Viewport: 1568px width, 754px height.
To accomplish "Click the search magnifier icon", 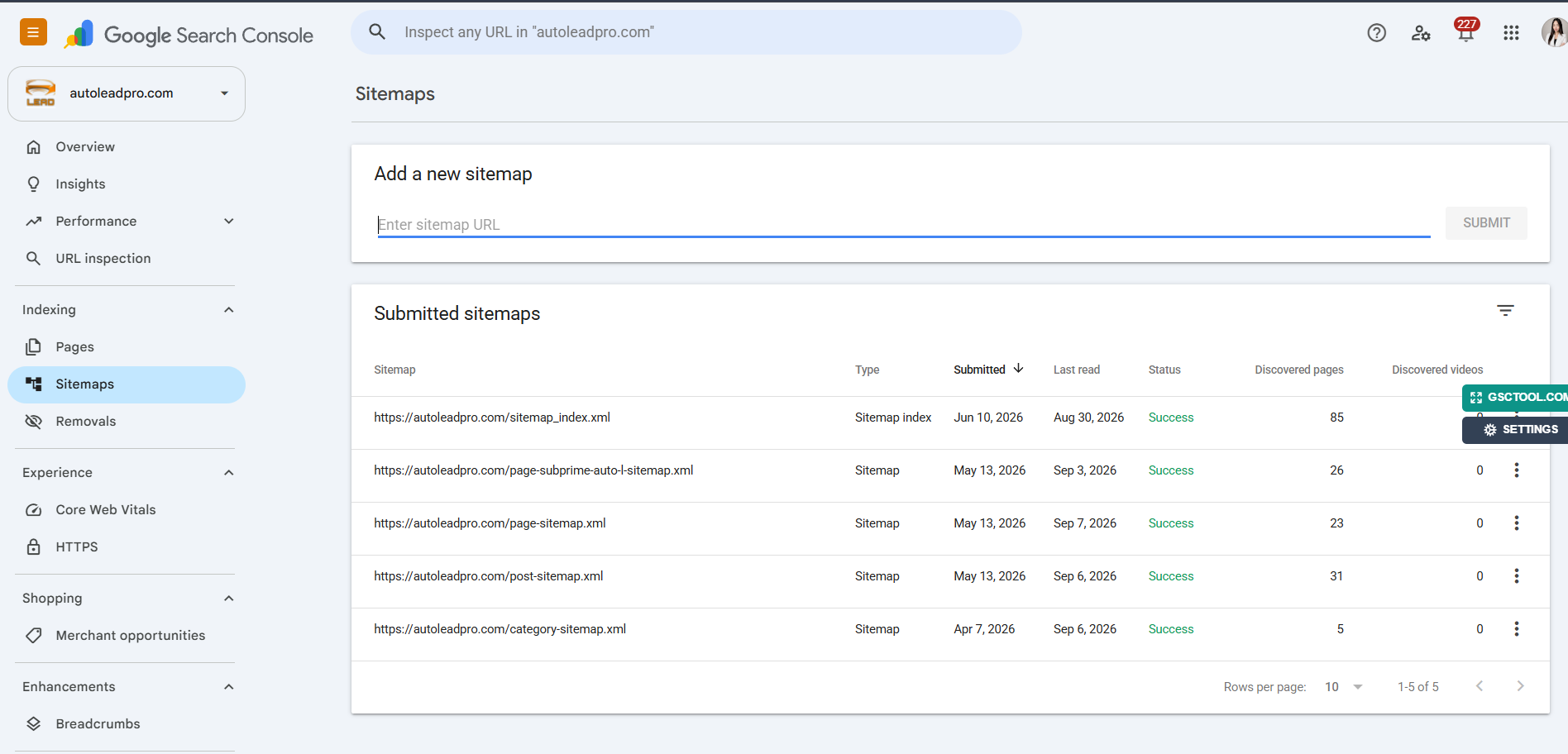I will tap(377, 32).
